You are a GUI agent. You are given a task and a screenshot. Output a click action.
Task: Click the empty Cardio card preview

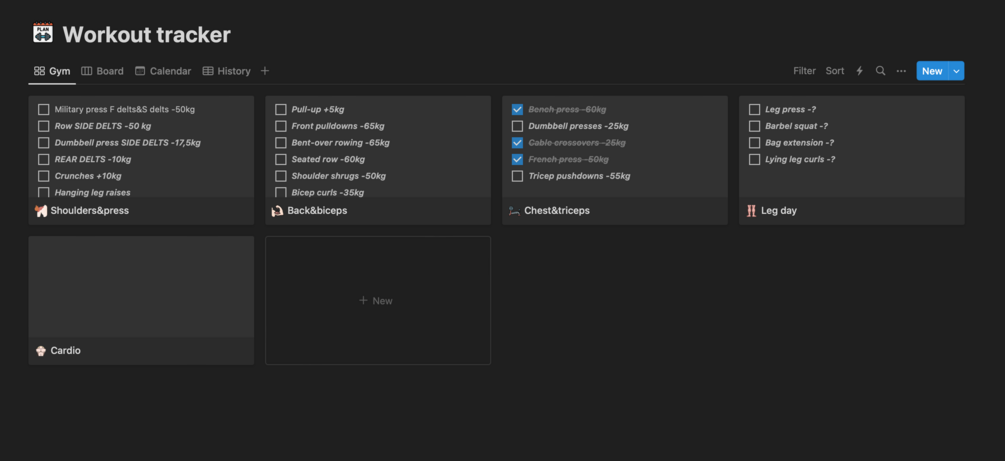point(141,287)
